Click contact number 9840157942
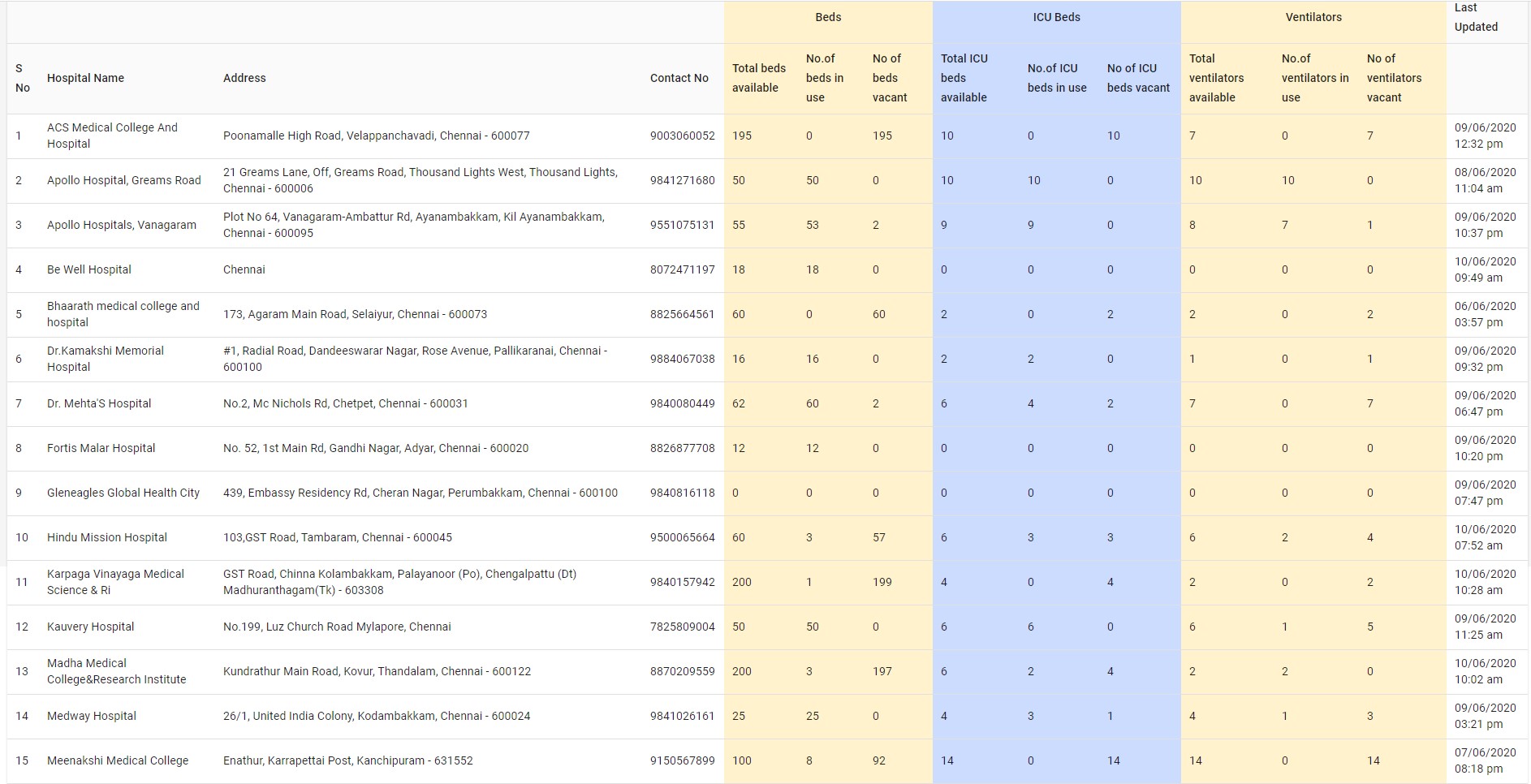 [683, 582]
